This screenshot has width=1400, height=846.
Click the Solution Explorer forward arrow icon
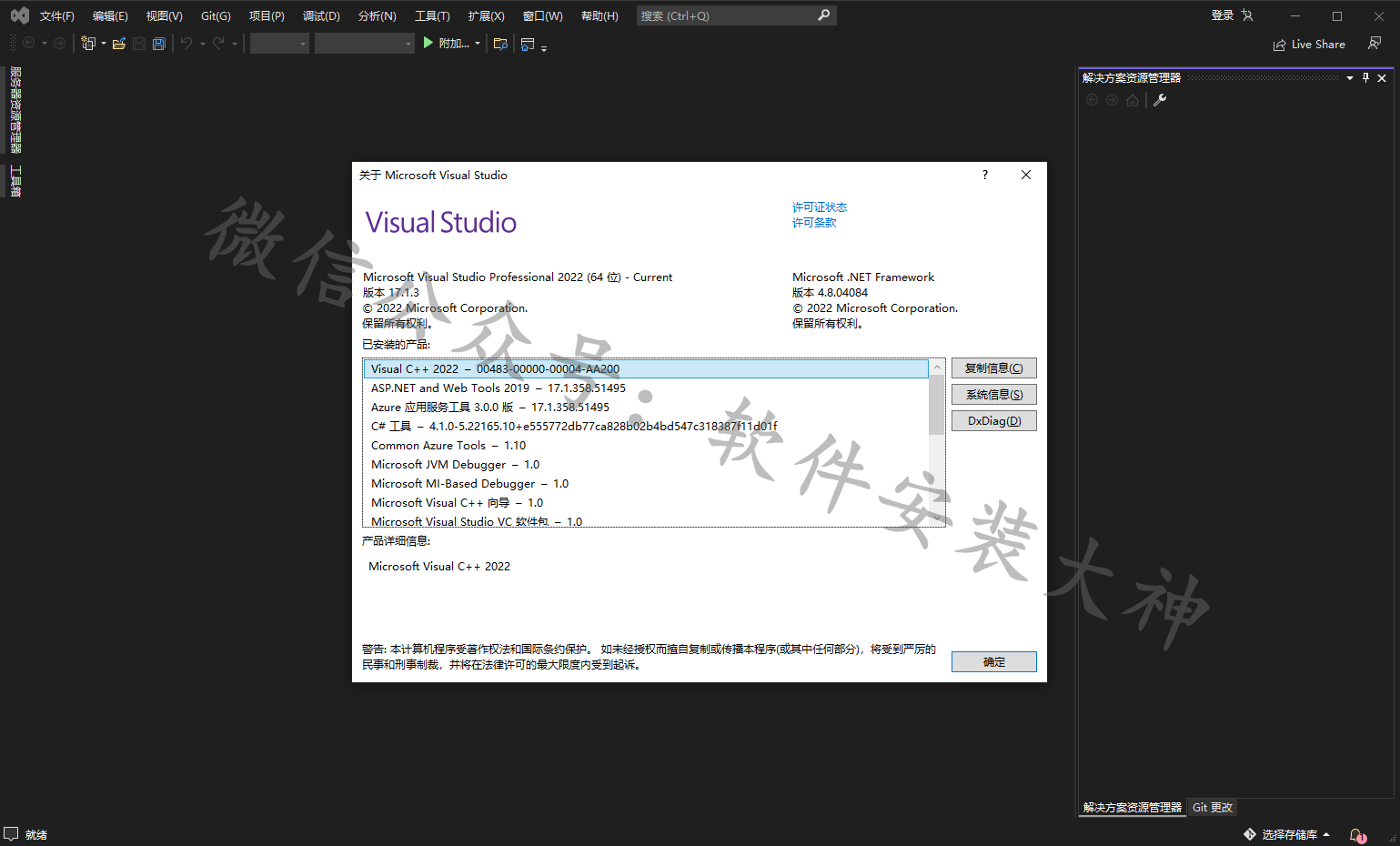[1113, 100]
